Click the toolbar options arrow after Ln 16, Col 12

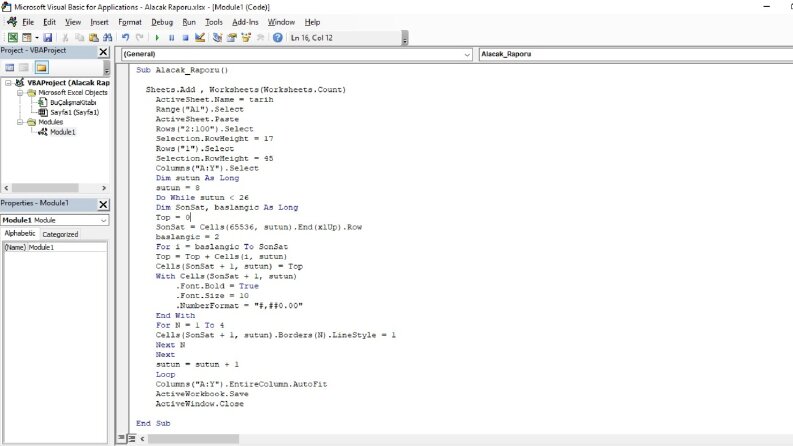[405, 38]
